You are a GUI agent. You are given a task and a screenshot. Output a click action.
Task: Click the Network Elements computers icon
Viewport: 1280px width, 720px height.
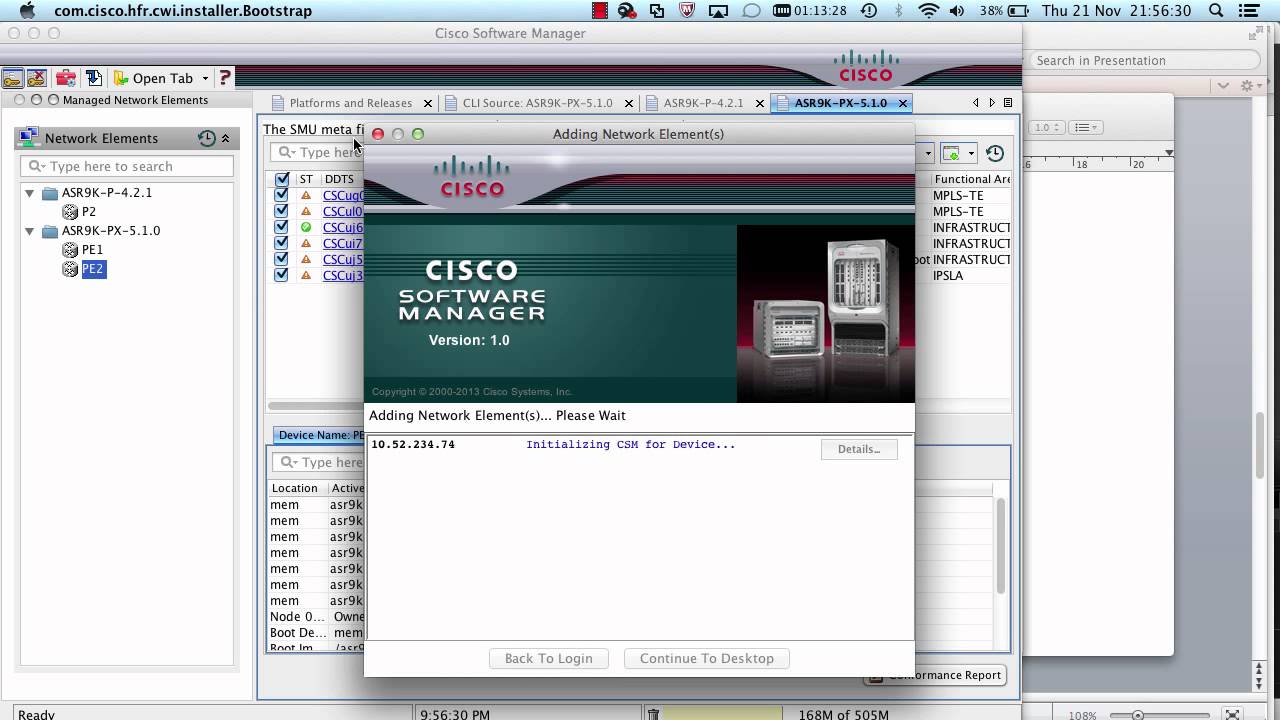pos(29,138)
